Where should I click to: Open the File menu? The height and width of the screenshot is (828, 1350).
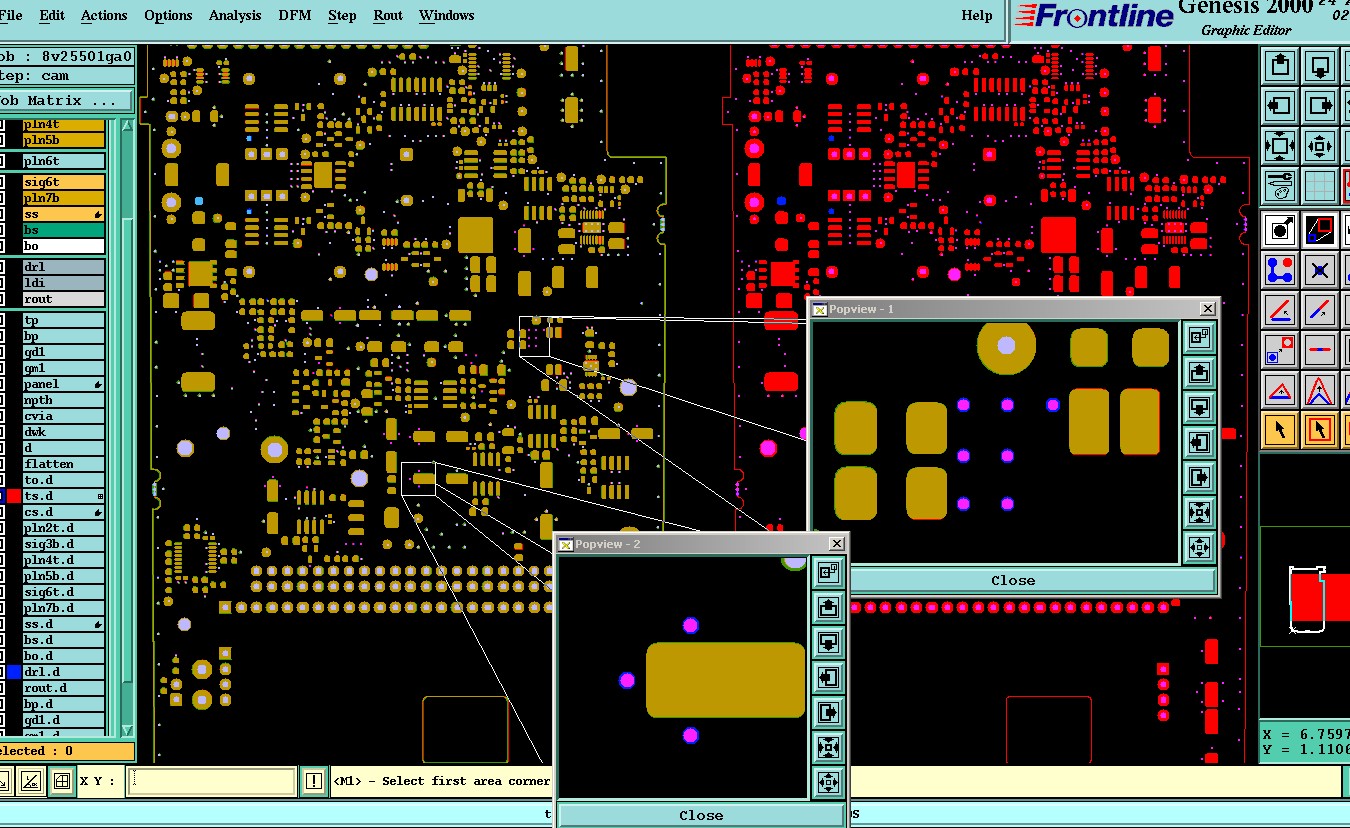(11, 16)
